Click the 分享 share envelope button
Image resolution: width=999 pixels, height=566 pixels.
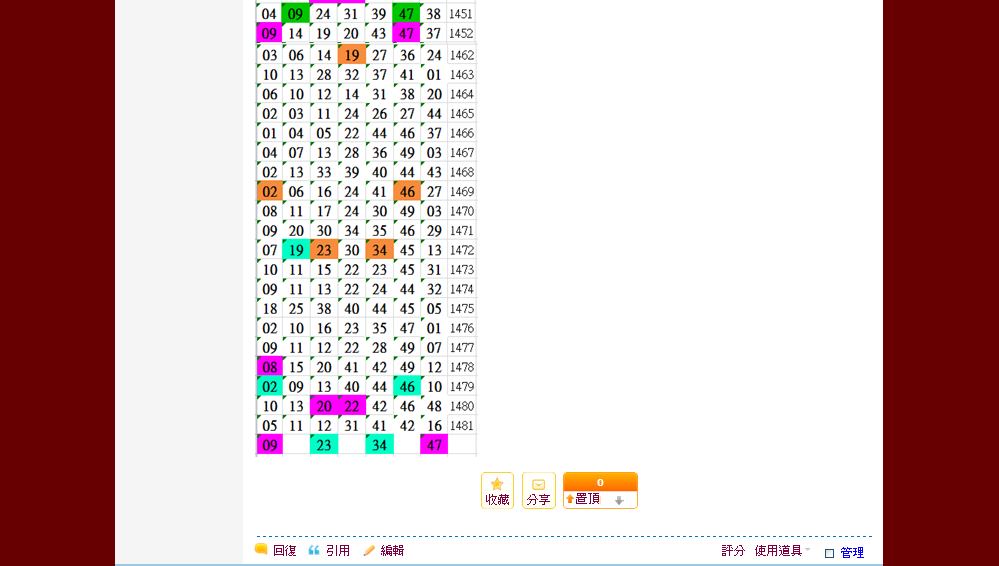tap(538, 490)
